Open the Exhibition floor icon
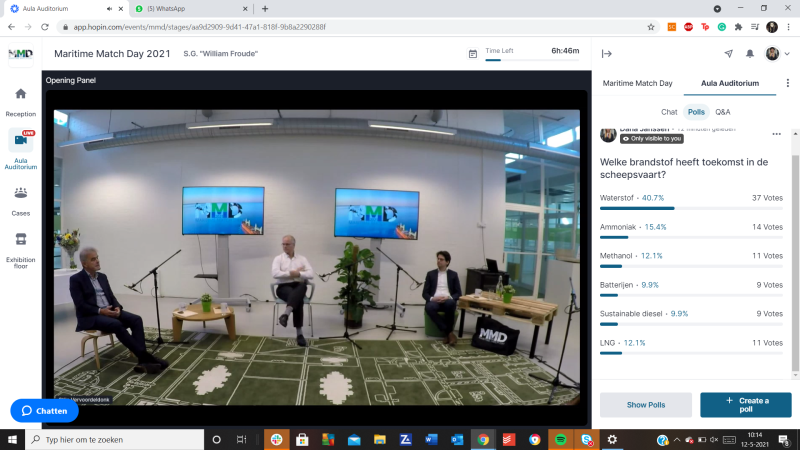This screenshot has width=800, height=450. click(x=20, y=239)
